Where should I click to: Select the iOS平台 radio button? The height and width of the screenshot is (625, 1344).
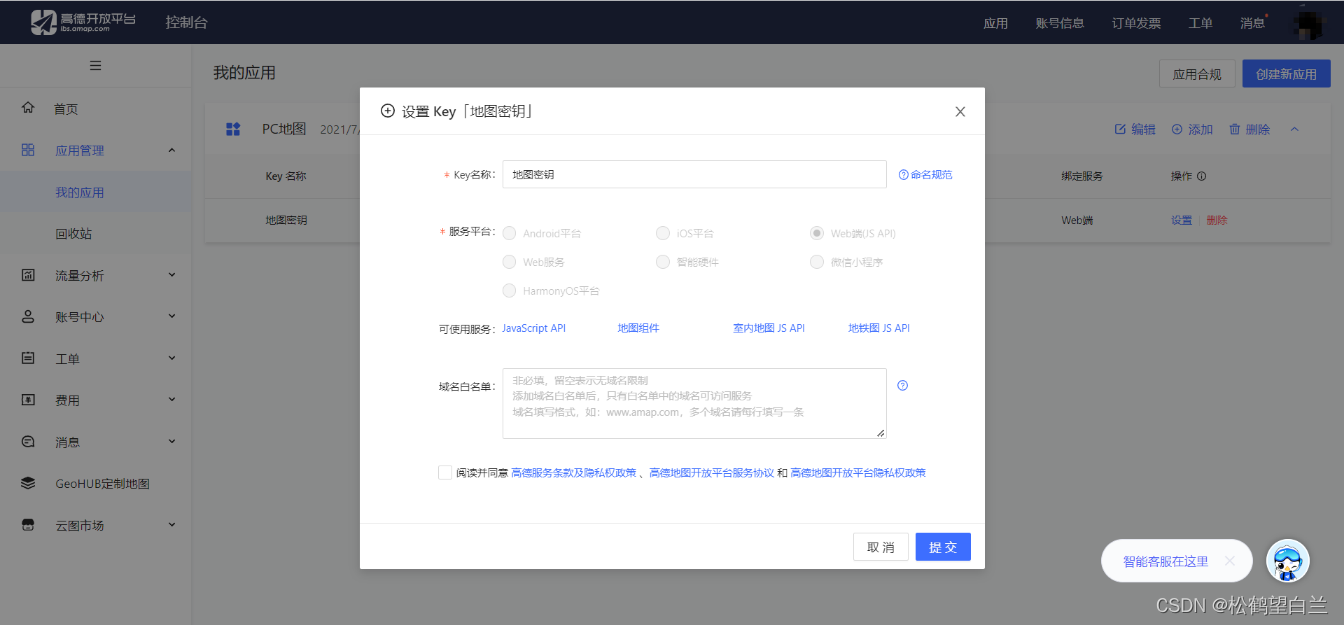coord(663,233)
